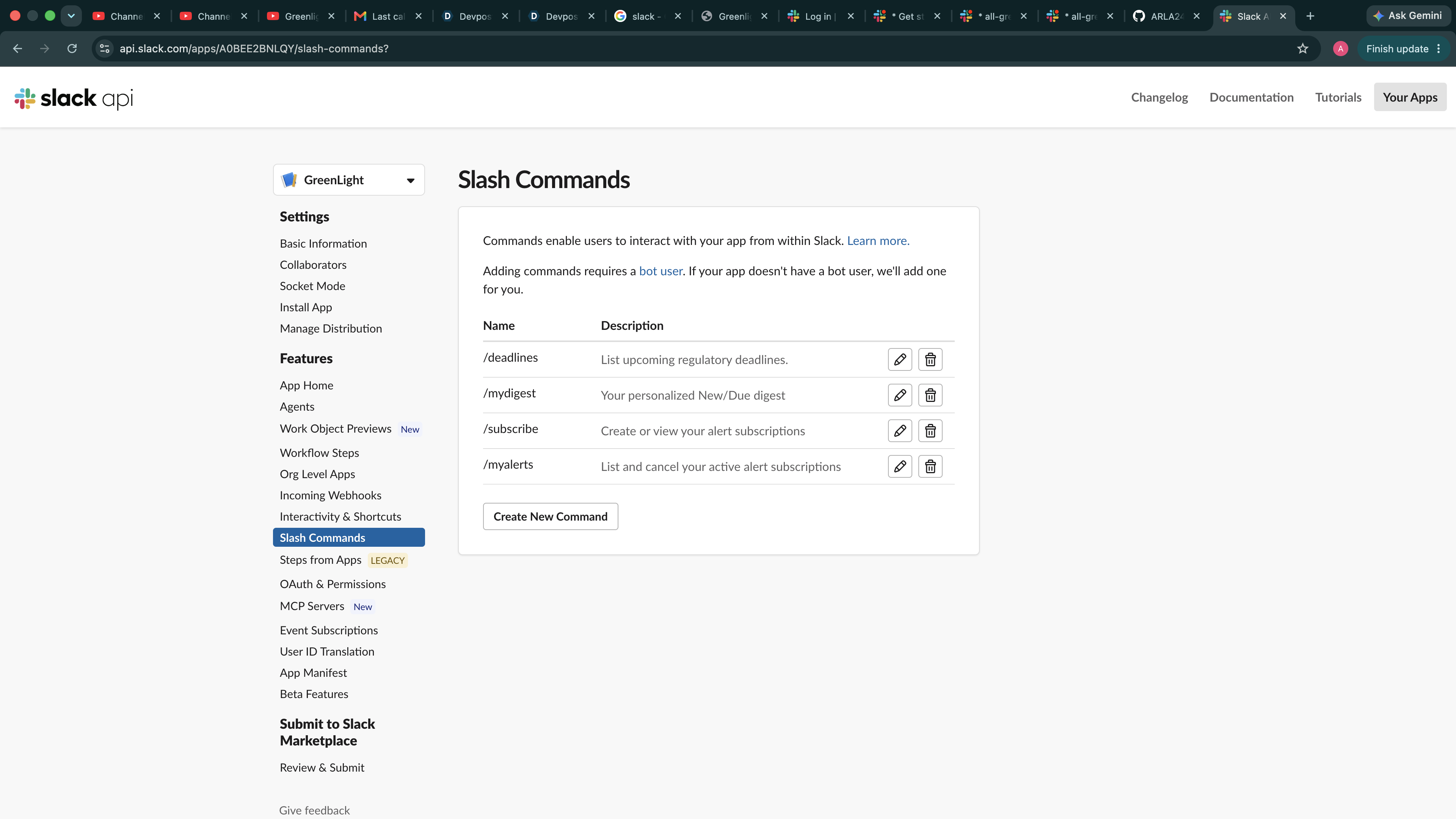1456x819 pixels.
Task: Open the Chrome profile avatar
Action: point(1341,49)
